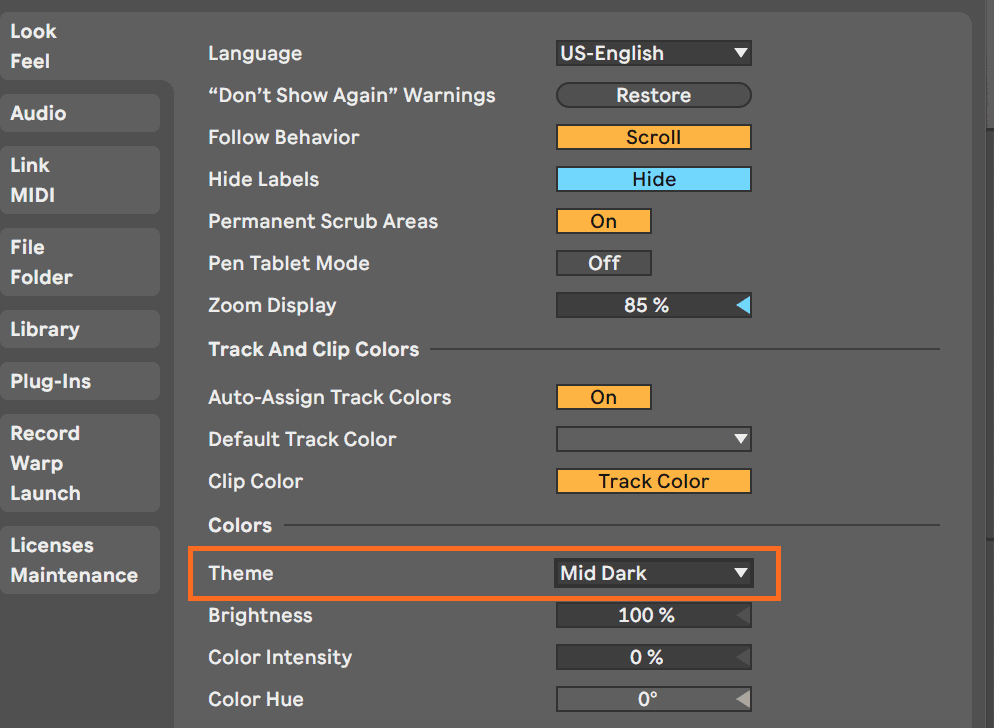994x728 pixels.
Task: Click the Follow Behavior label
Action: [284, 138]
